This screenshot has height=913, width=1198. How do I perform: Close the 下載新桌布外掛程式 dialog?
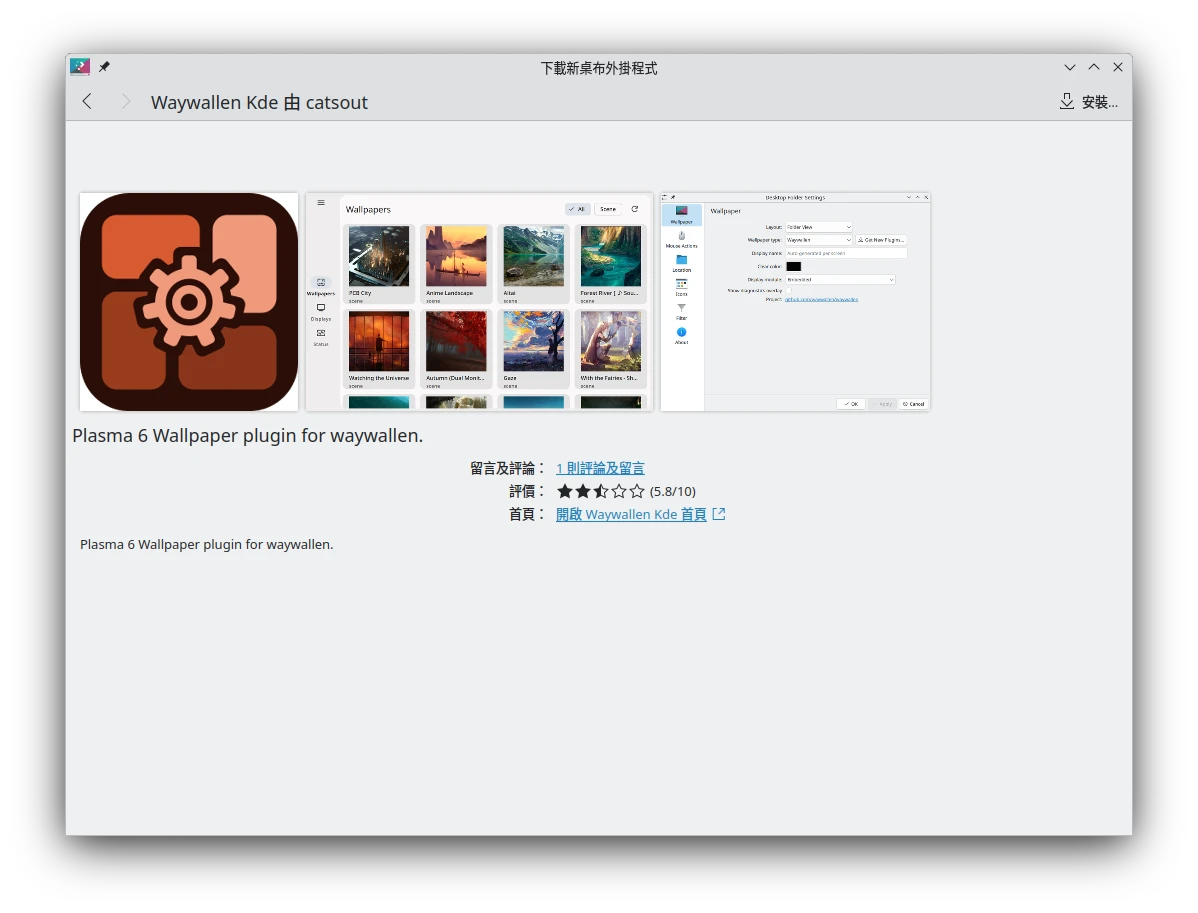(x=1118, y=67)
